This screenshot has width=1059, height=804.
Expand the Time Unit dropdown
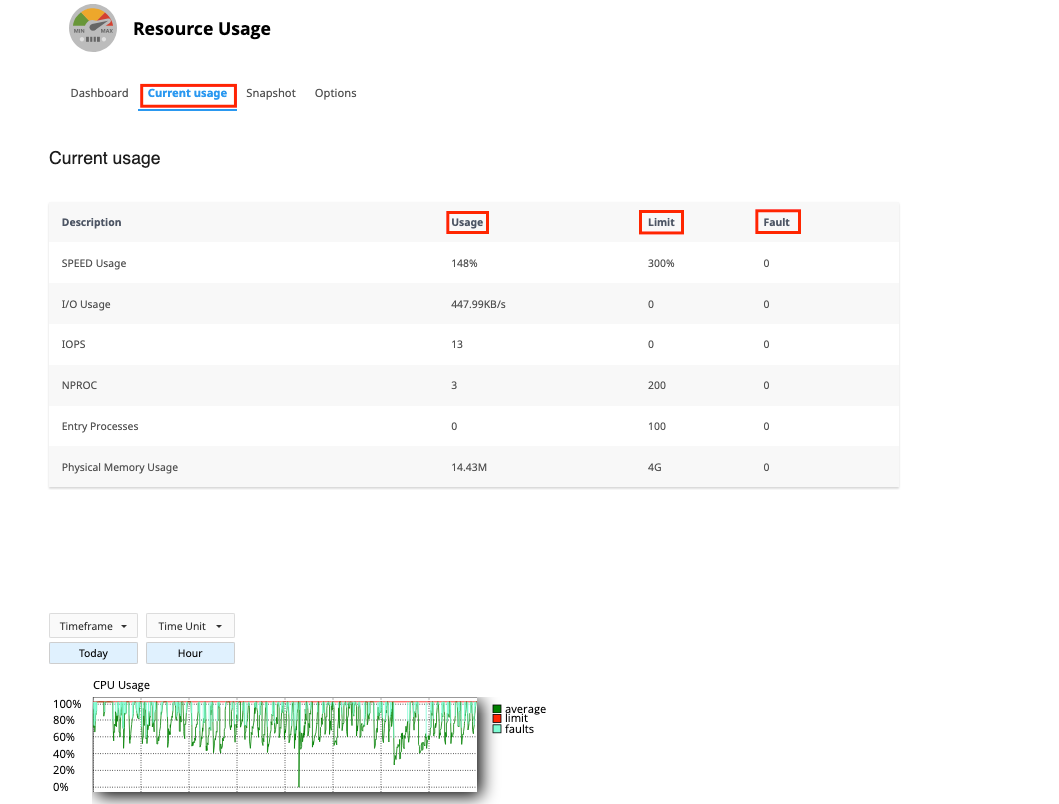click(x=190, y=626)
